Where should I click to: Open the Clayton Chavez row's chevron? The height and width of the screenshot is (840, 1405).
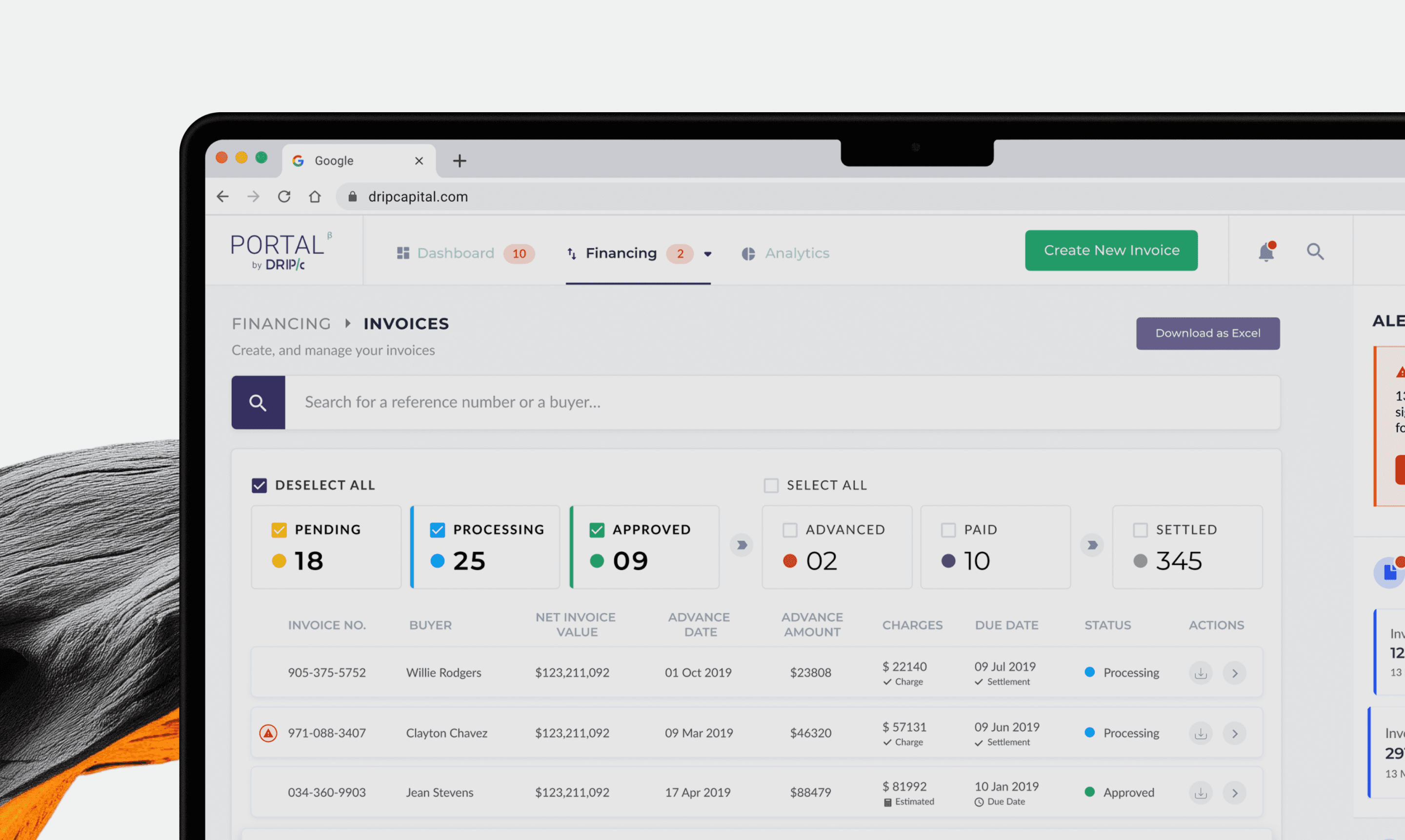1235,734
